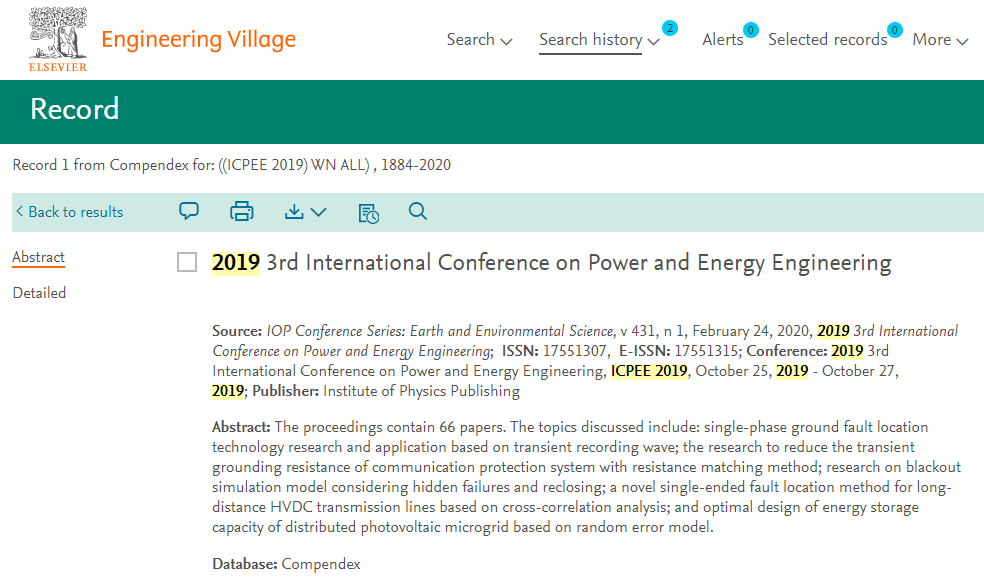
Task: Print this record with printer icon
Action: (242, 211)
